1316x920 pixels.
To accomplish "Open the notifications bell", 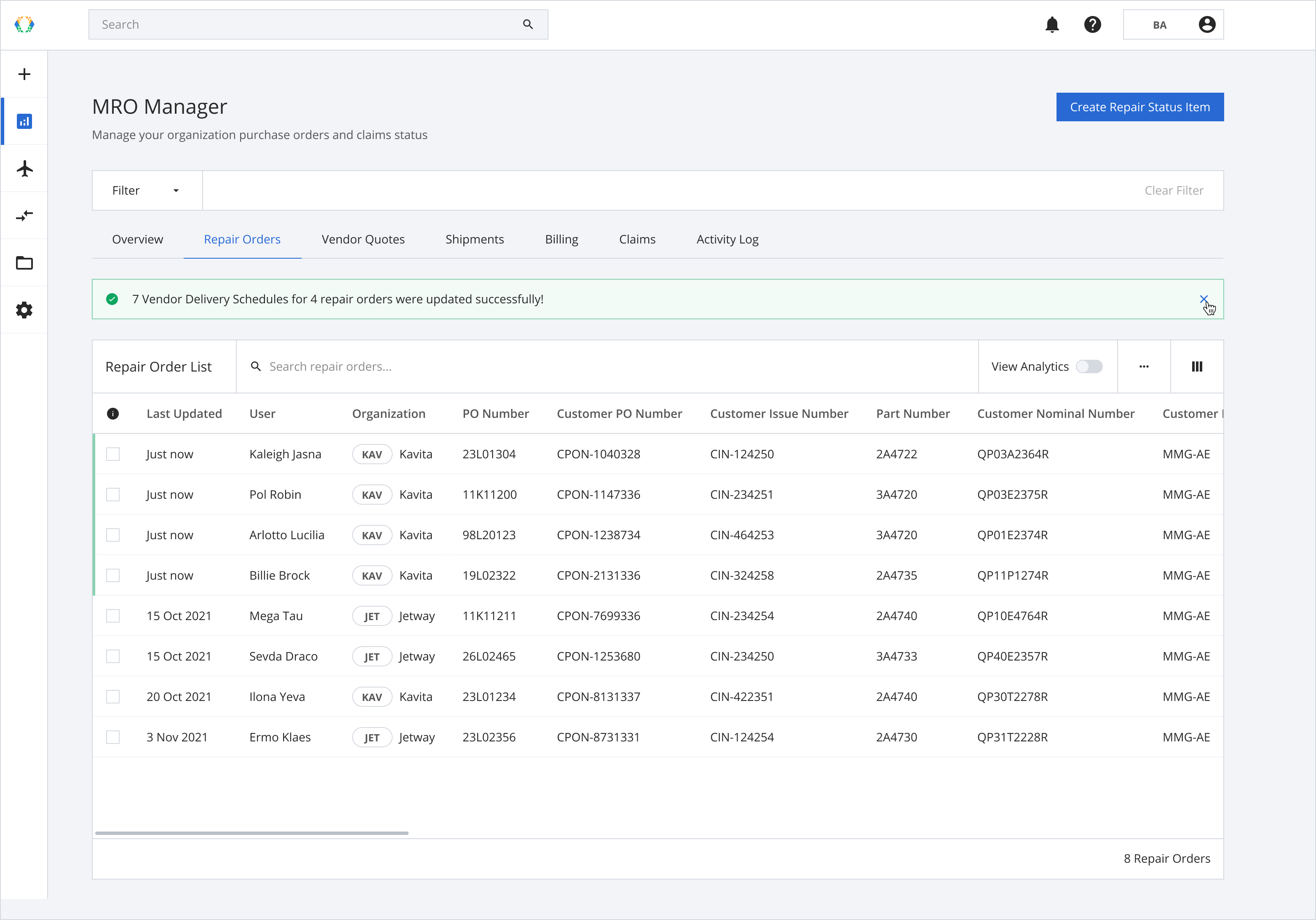I will (1052, 25).
